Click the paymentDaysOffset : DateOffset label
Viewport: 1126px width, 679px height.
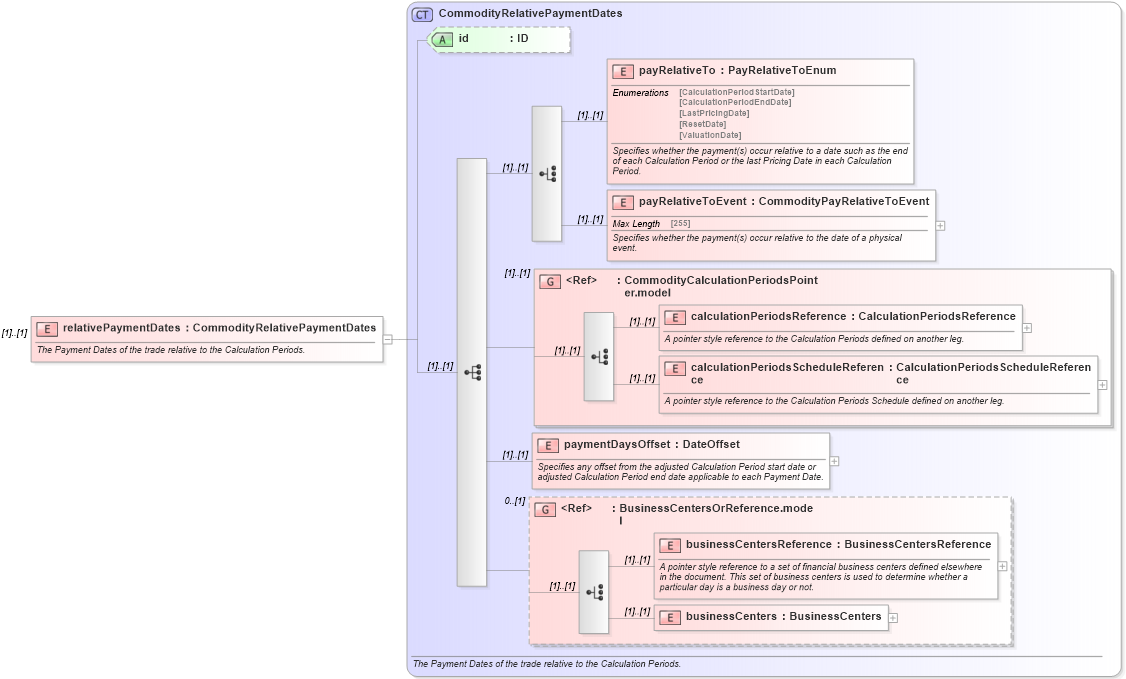click(652, 445)
